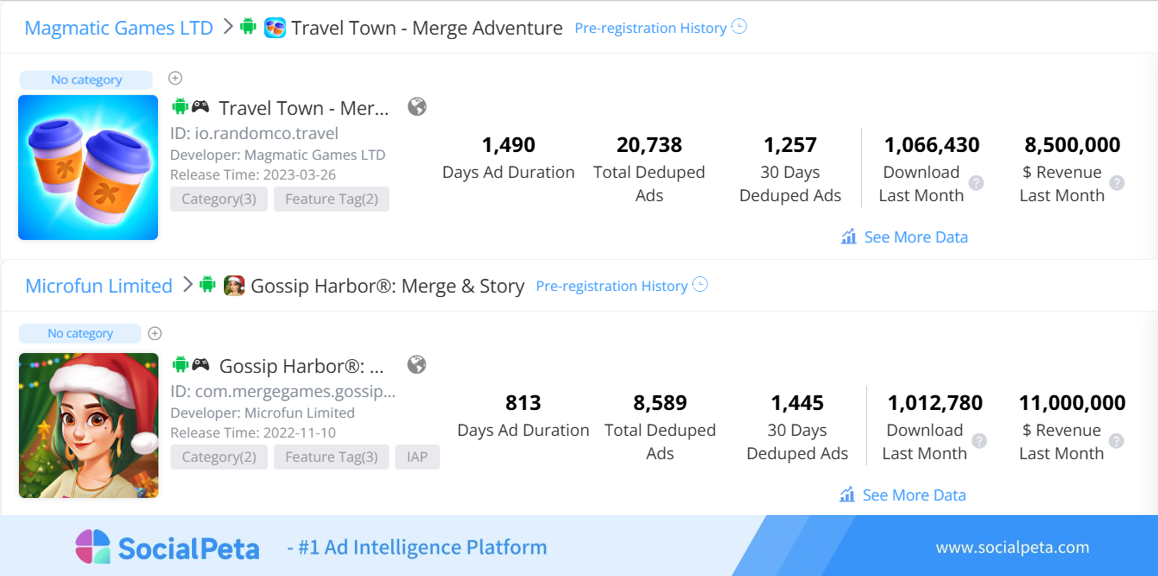The width and height of the screenshot is (1158, 576).
Task: Click See More Data under Travel Town stats
Action: point(904,237)
